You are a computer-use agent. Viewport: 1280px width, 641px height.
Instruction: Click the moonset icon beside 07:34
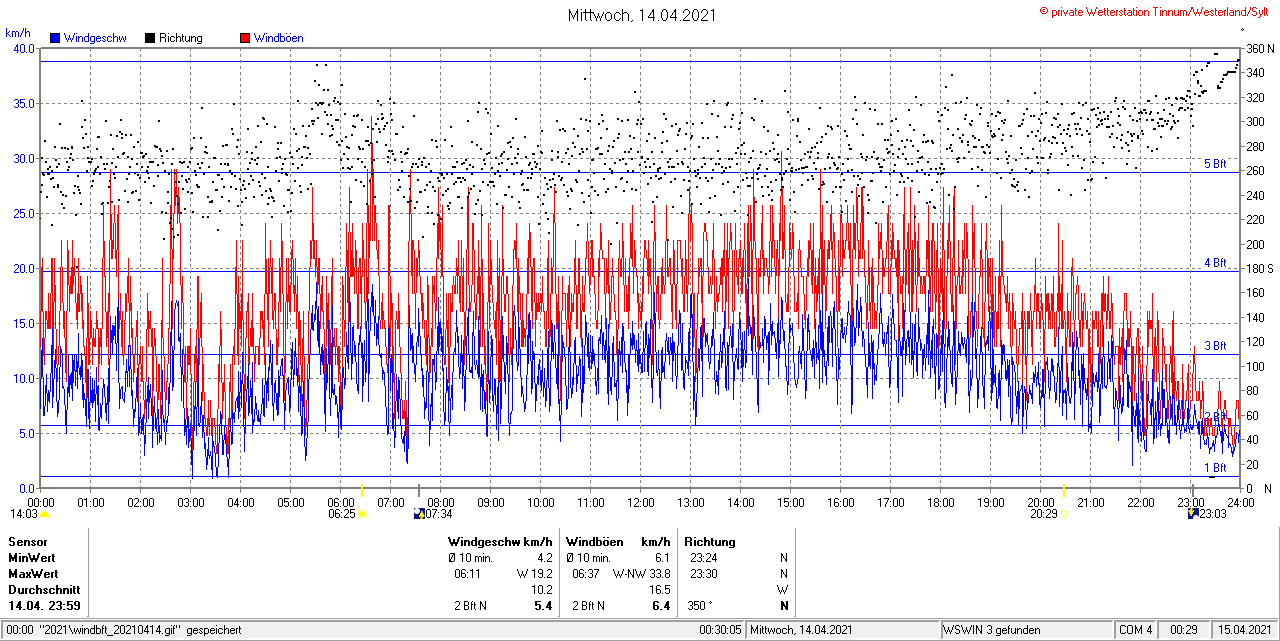[419, 514]
